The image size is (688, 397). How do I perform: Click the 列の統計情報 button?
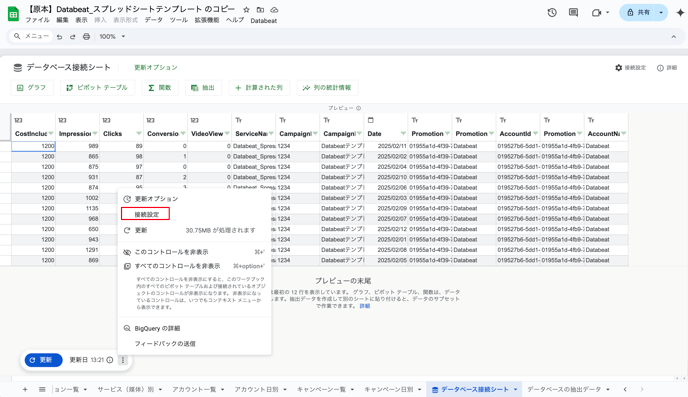pyautogui.click(x=327, y=88)
